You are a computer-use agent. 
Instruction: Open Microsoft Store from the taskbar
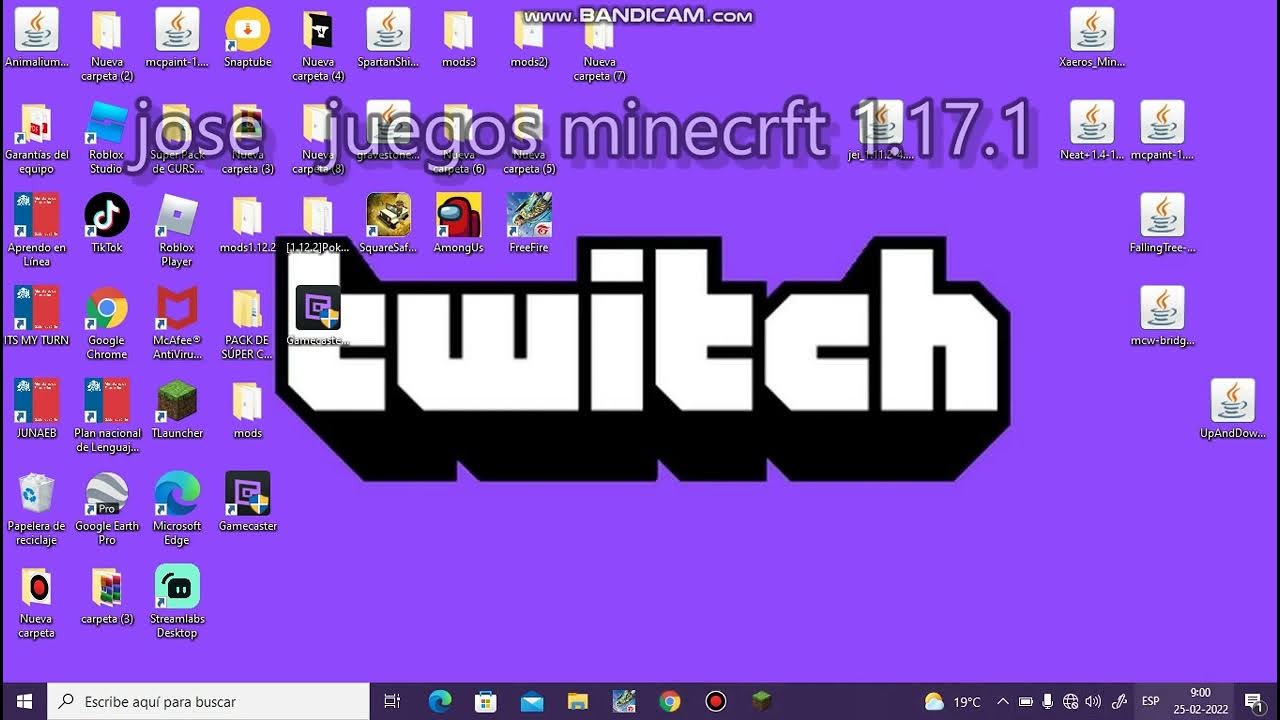pos(486,701)
